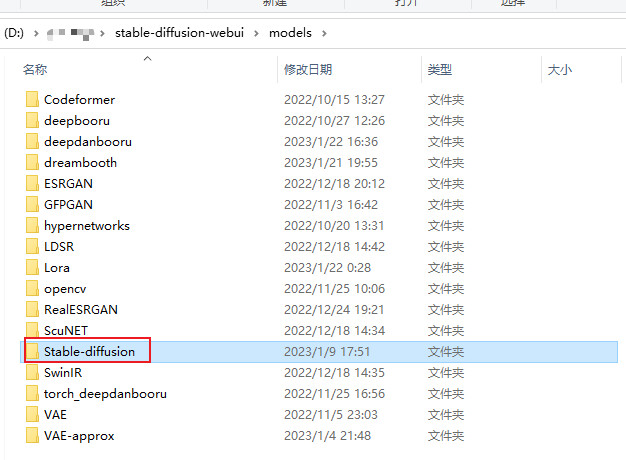
Task: Click the Stable-diffusion folder icon
Action: (32, 352)
